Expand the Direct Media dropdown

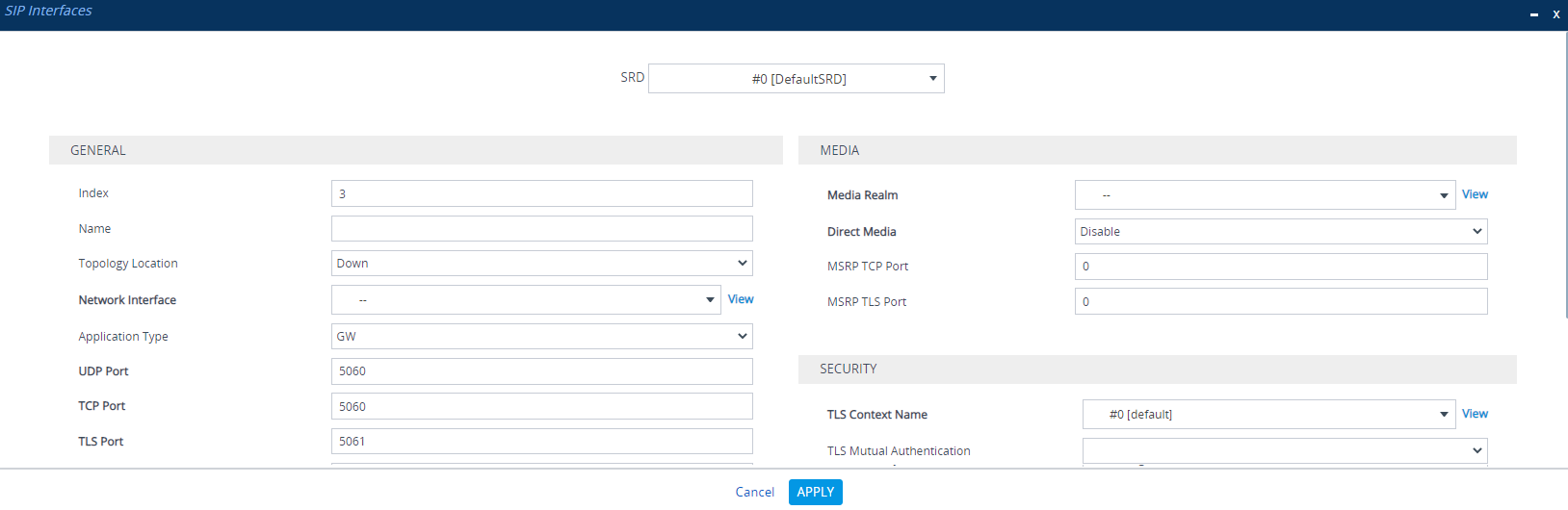pos(1280,232)
